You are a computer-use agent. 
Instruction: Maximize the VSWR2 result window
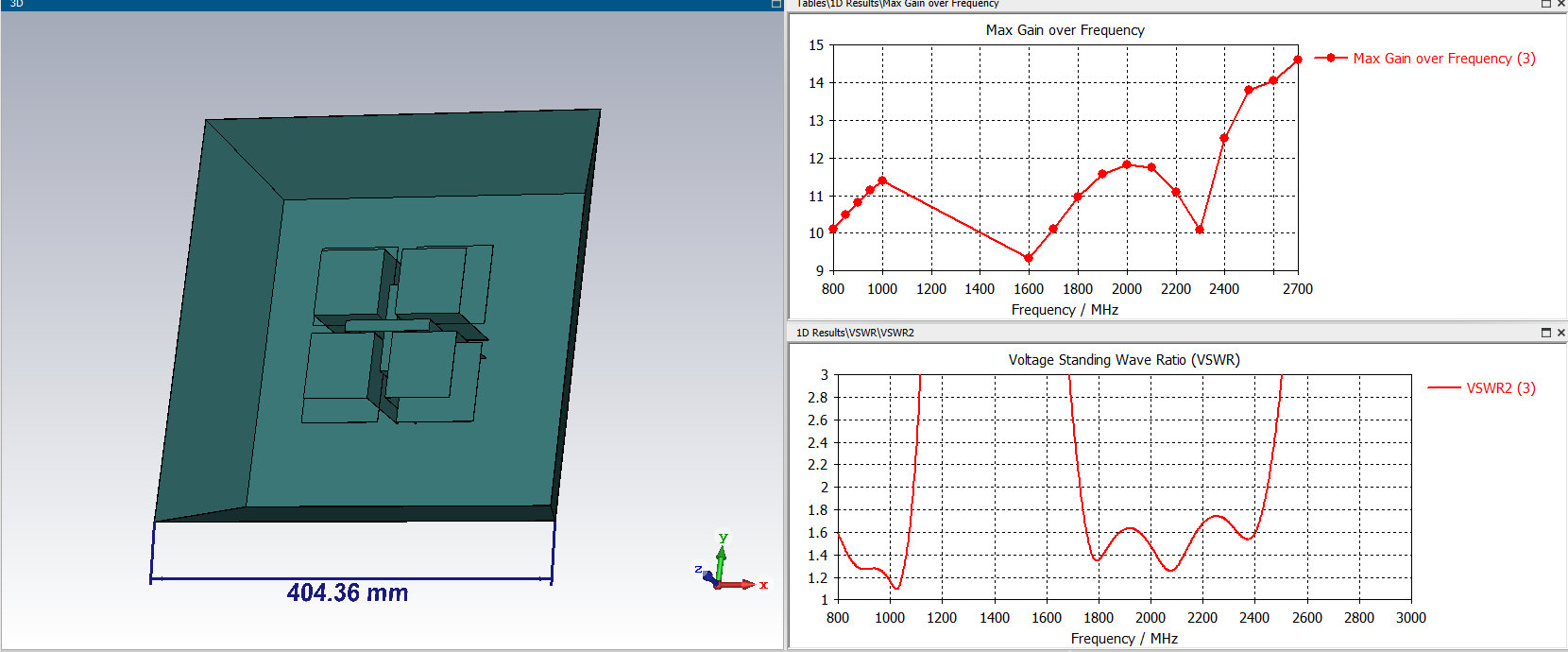pyautogui.click(x=1546, y=333)
